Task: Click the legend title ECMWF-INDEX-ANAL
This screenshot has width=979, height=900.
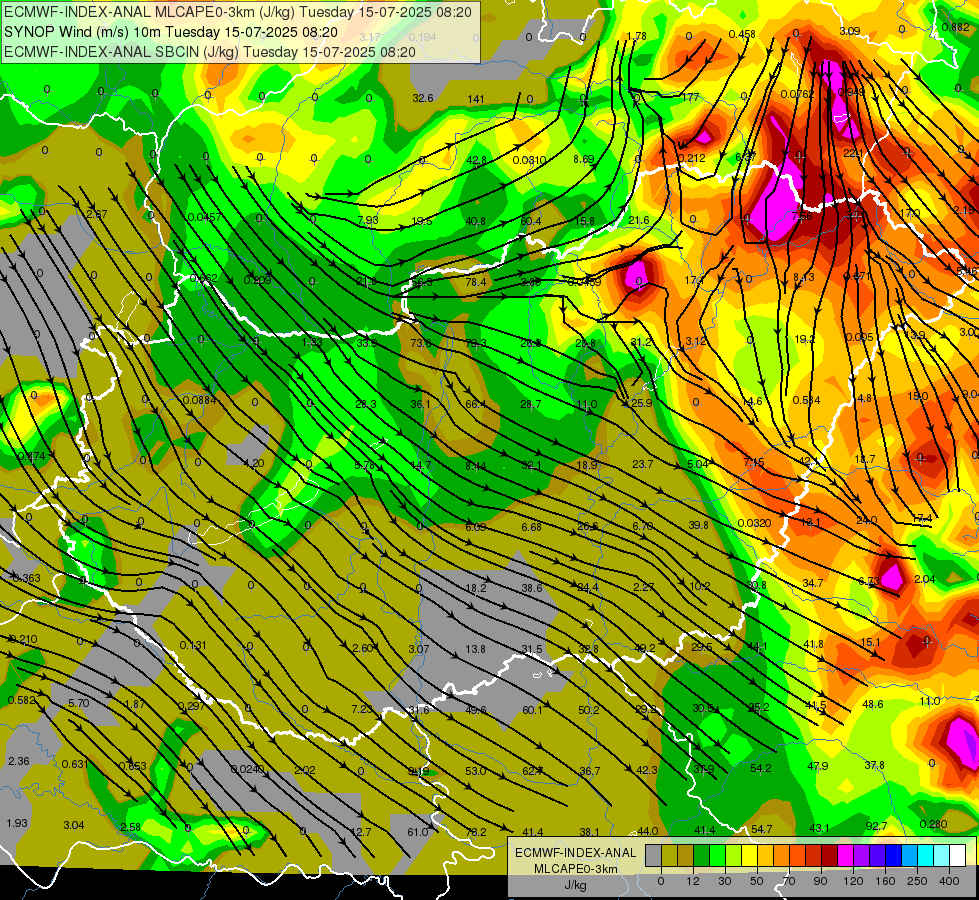Action: (x=575, y=853)
